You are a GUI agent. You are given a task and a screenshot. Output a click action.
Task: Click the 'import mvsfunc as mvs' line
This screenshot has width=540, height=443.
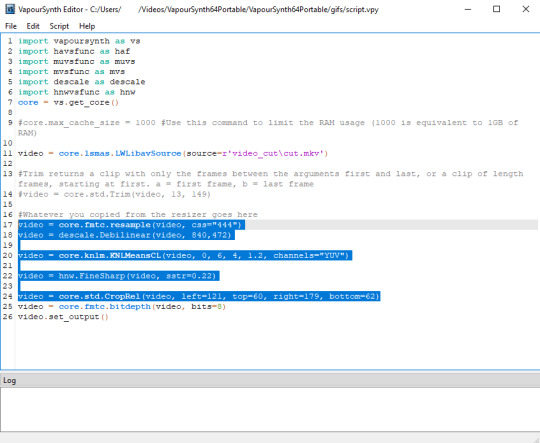[x=72, y=72]
